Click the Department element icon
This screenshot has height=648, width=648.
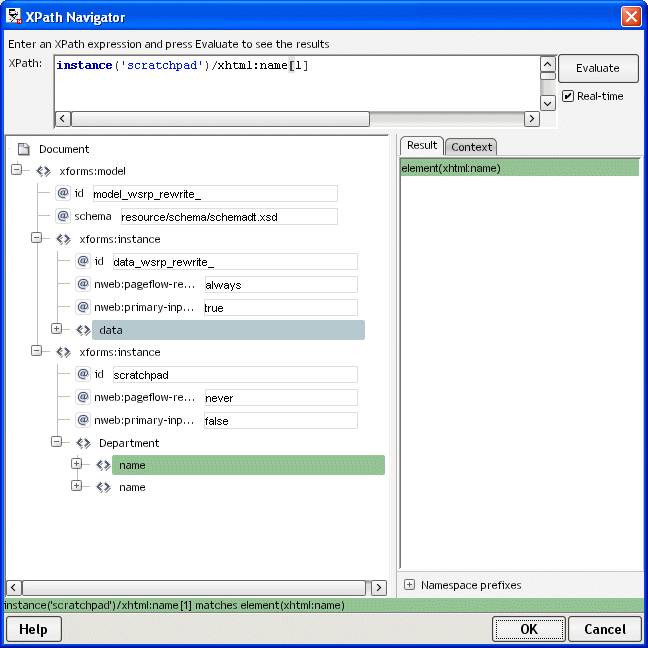[x=83, y=443]
